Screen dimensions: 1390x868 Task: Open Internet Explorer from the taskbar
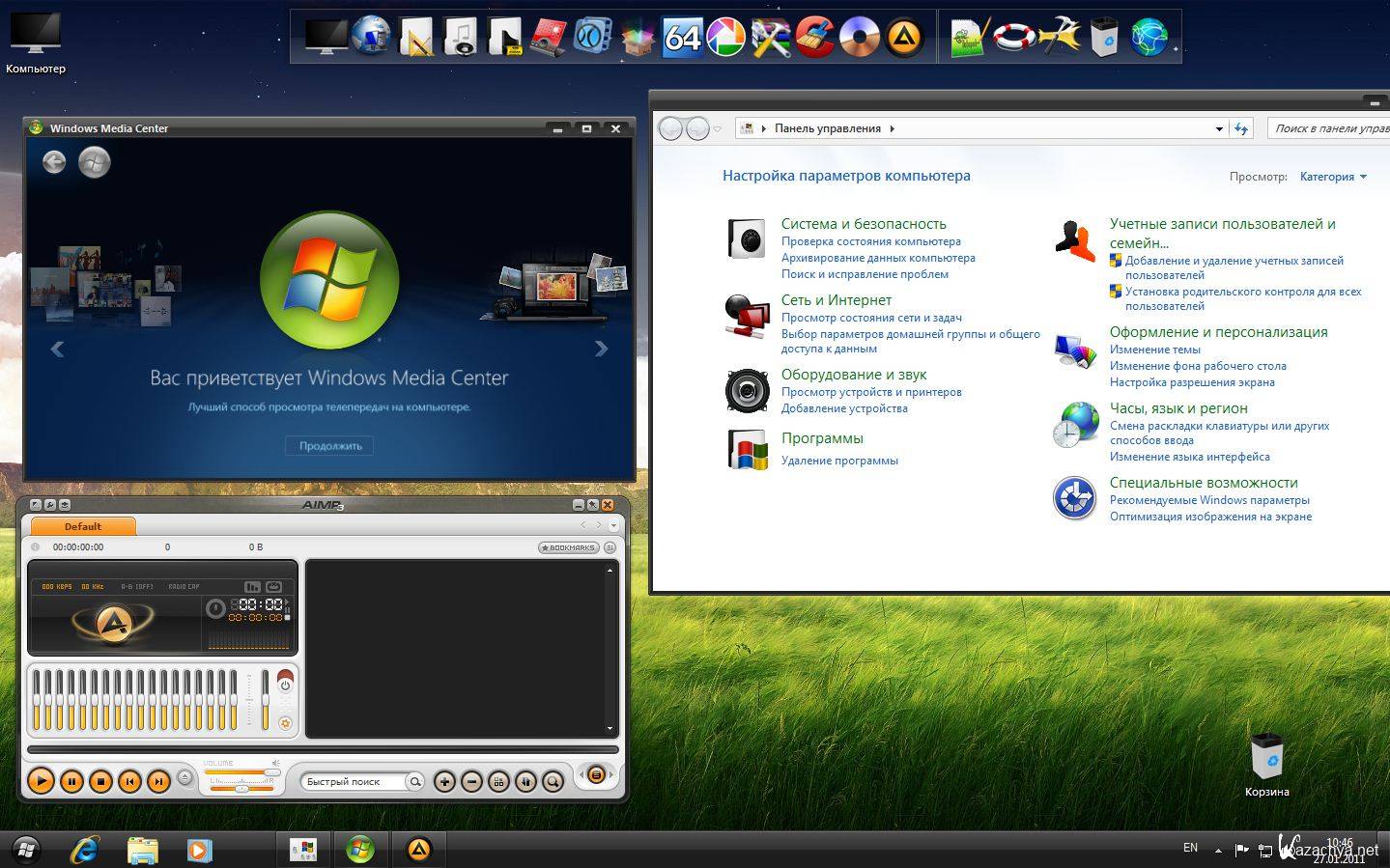coord(85,850)
